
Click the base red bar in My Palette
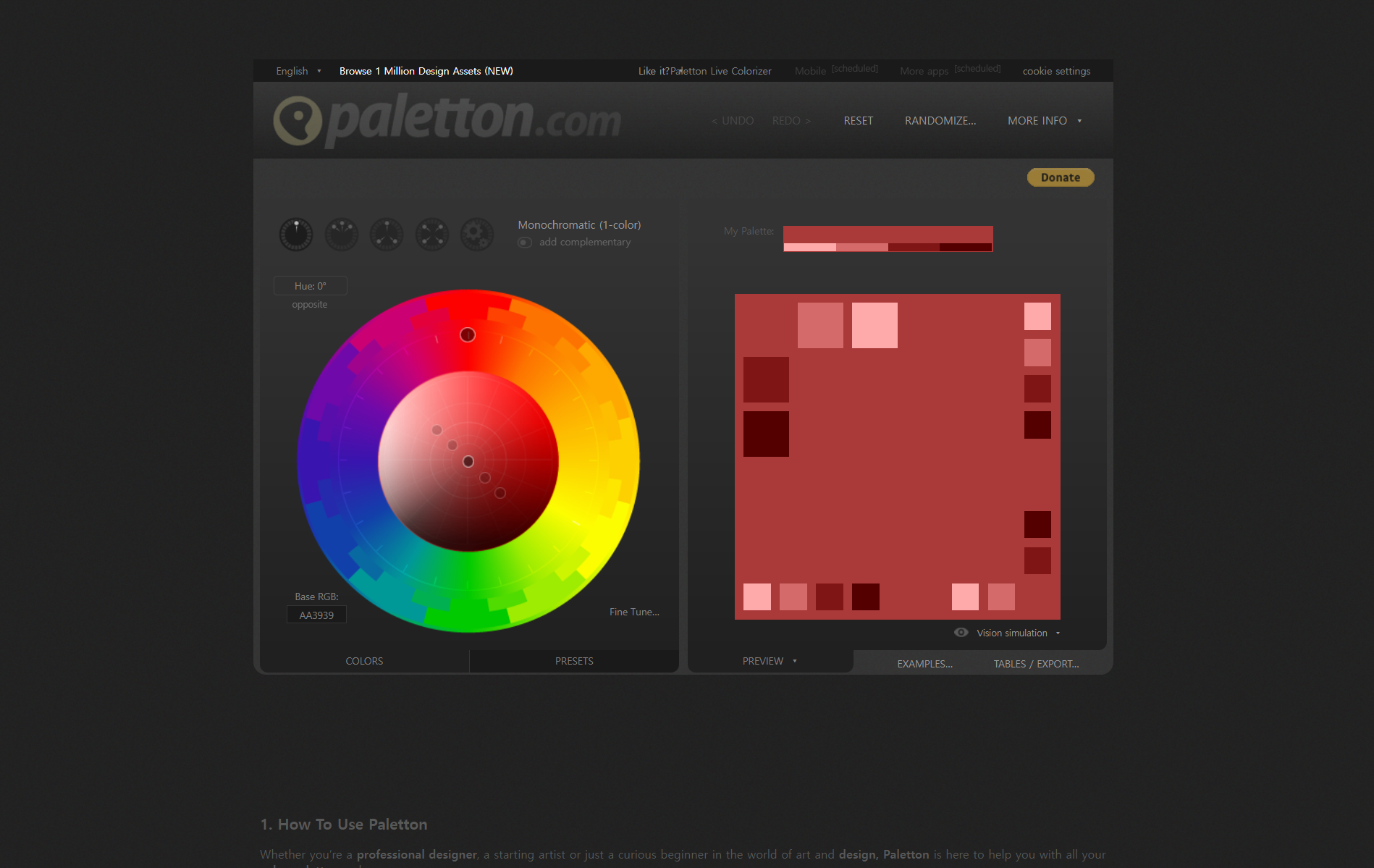[x=888, y=235]
